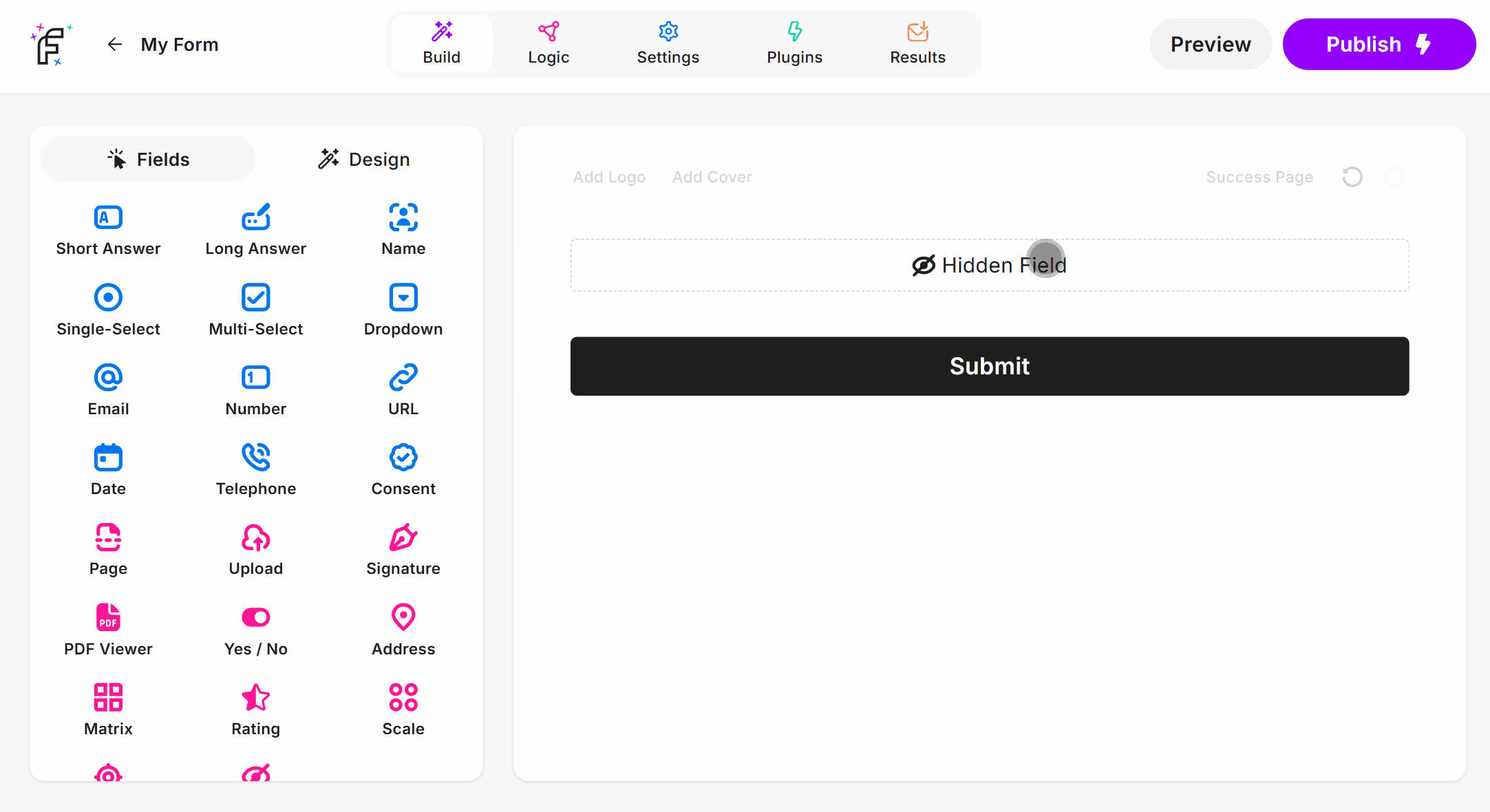Publish the form
Viewport: 1490px width, 812px height.
[x=1379, y=44]
